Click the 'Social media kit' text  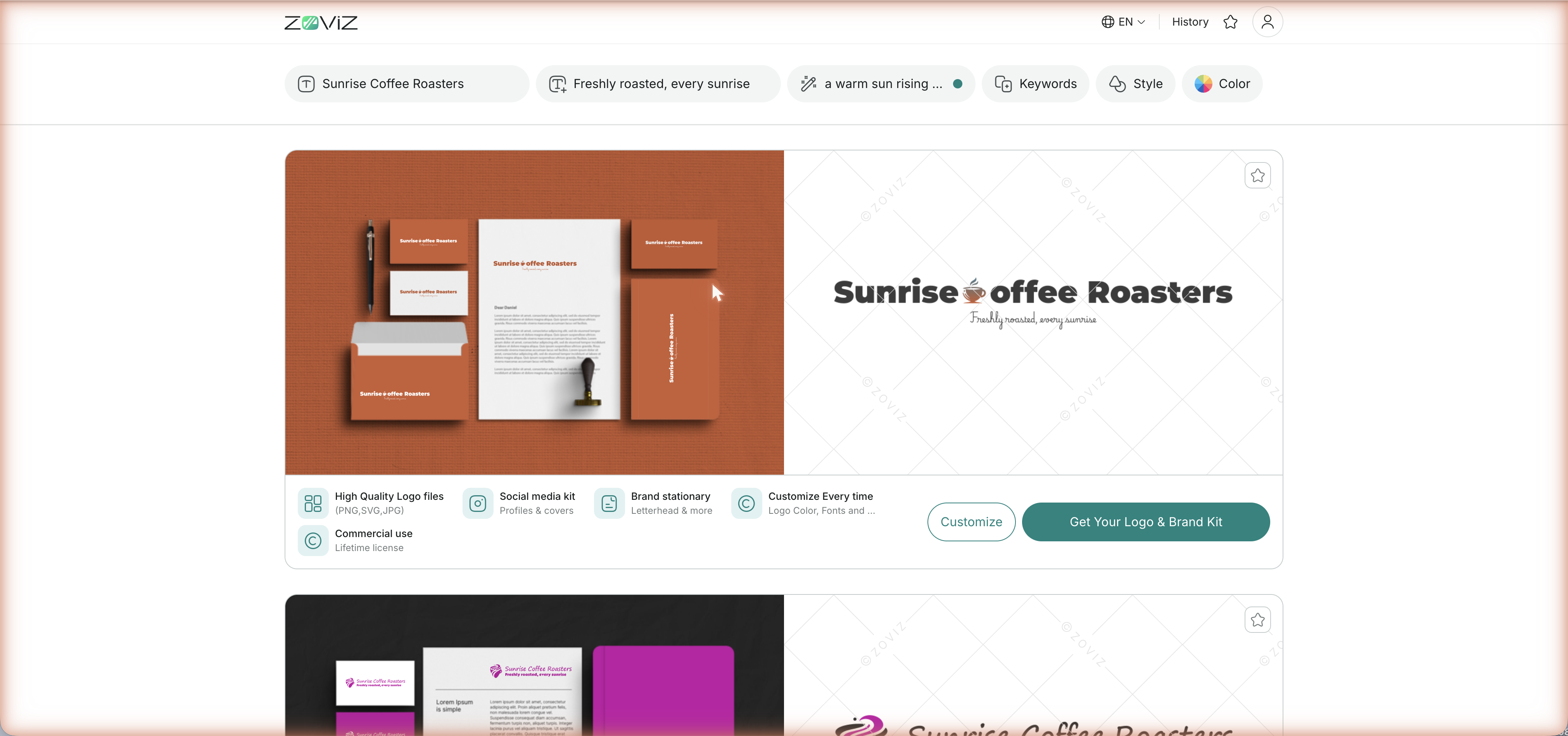tap(537, 496)
